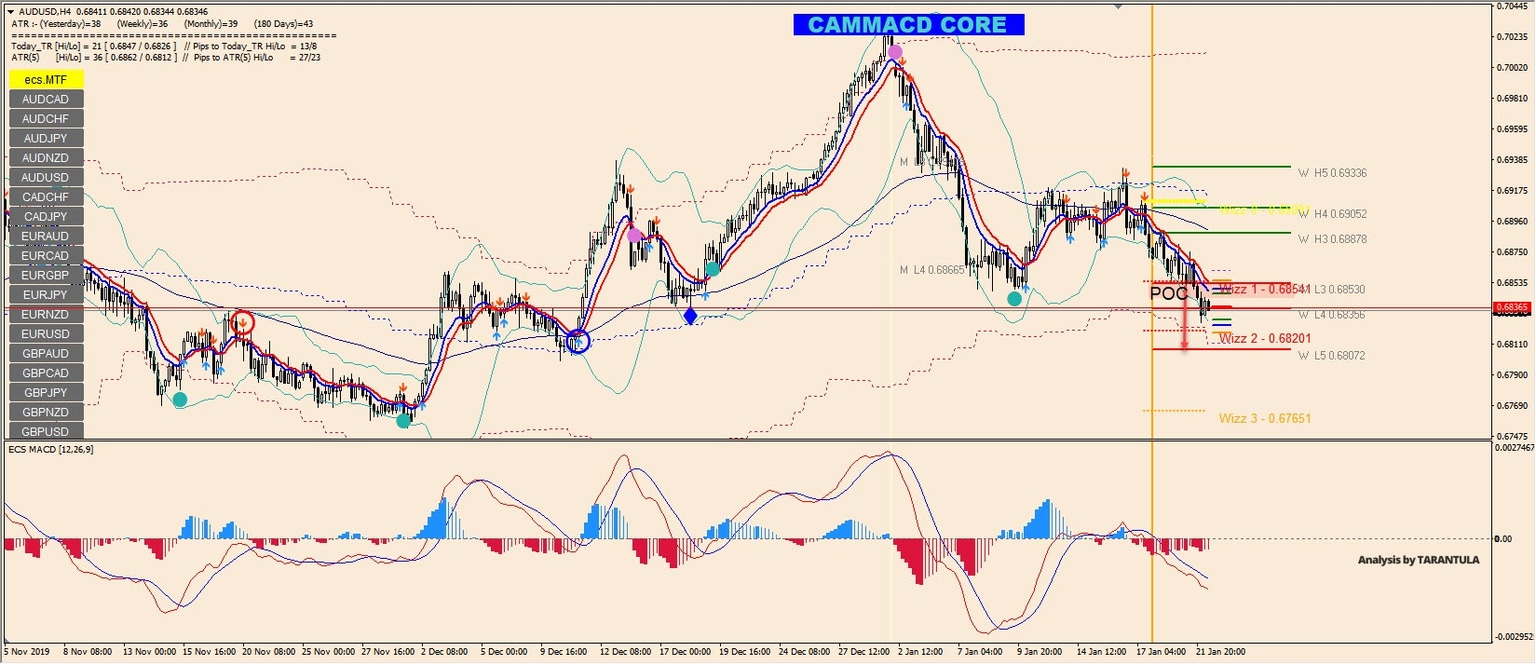Image resolution: width=1536 pixels, height=664 pixels.
Task: Click the red POC label
Action: click(x=1168, y=293)
